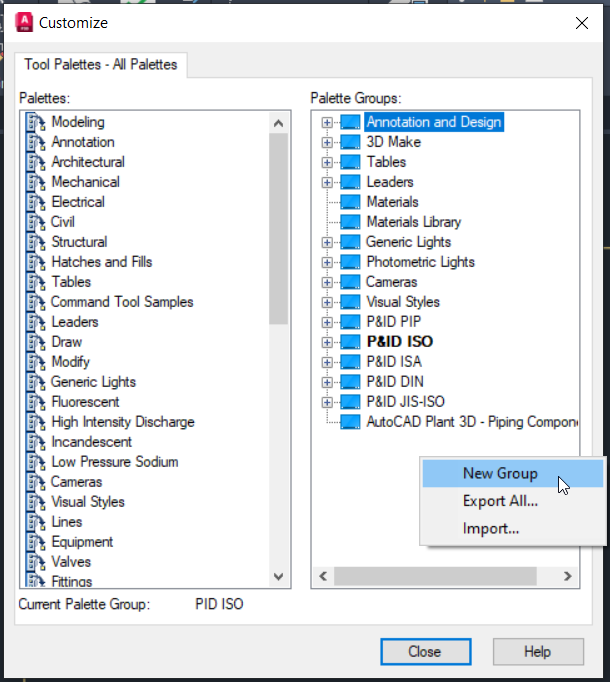Click the Palette Groups scroll left arrow
The height and width of the screenshot is (682, 610).
tap(323, 576)
